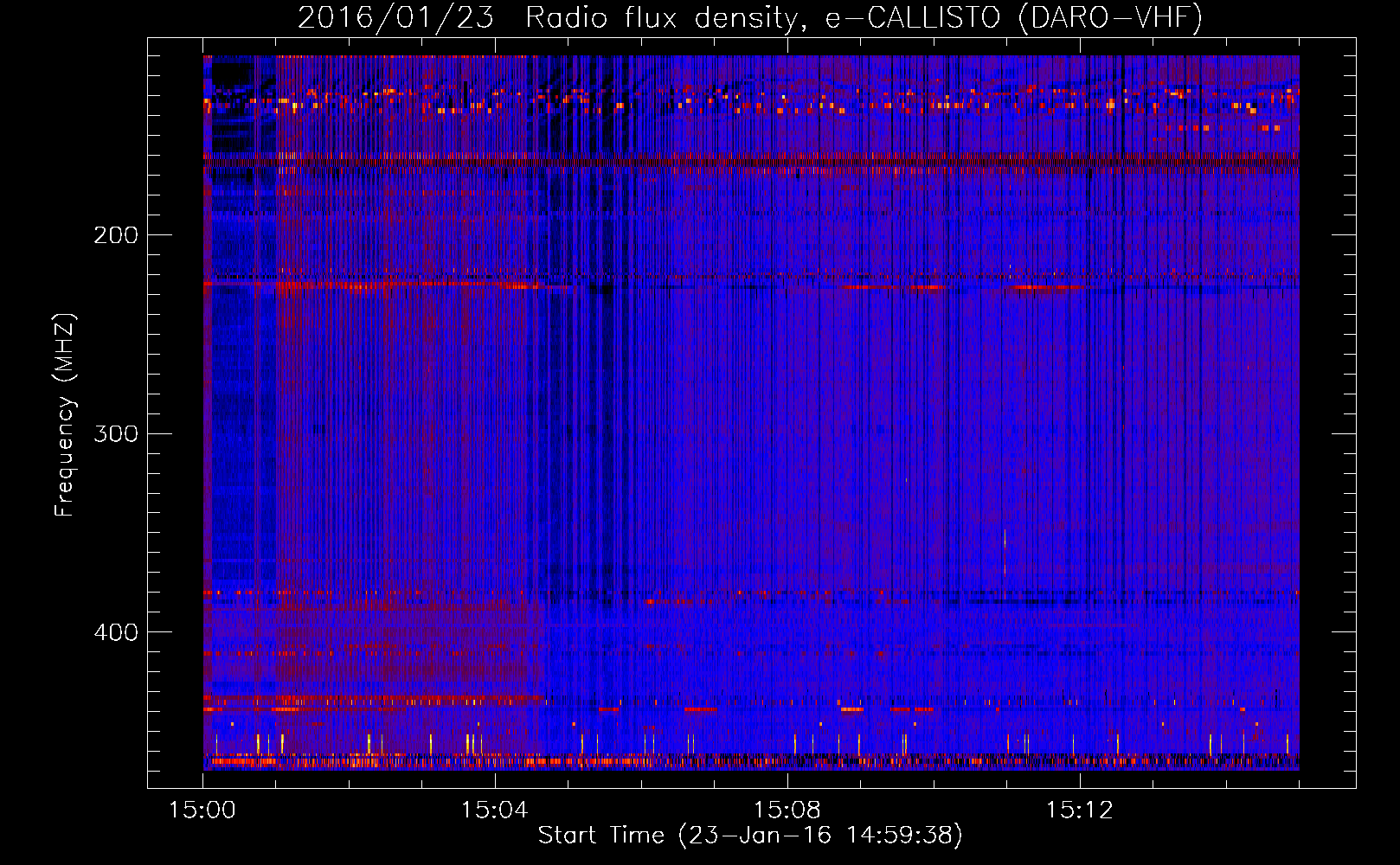Click the "Start Time" axis label text
Screen dimensions: 1400x865
click(601, 836)
